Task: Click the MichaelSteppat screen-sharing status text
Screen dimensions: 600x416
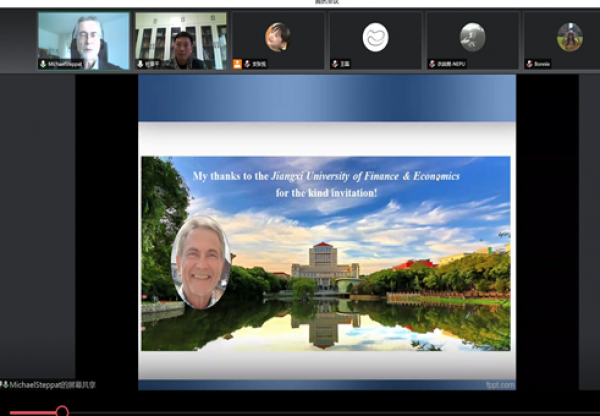Action: (52, 385)
